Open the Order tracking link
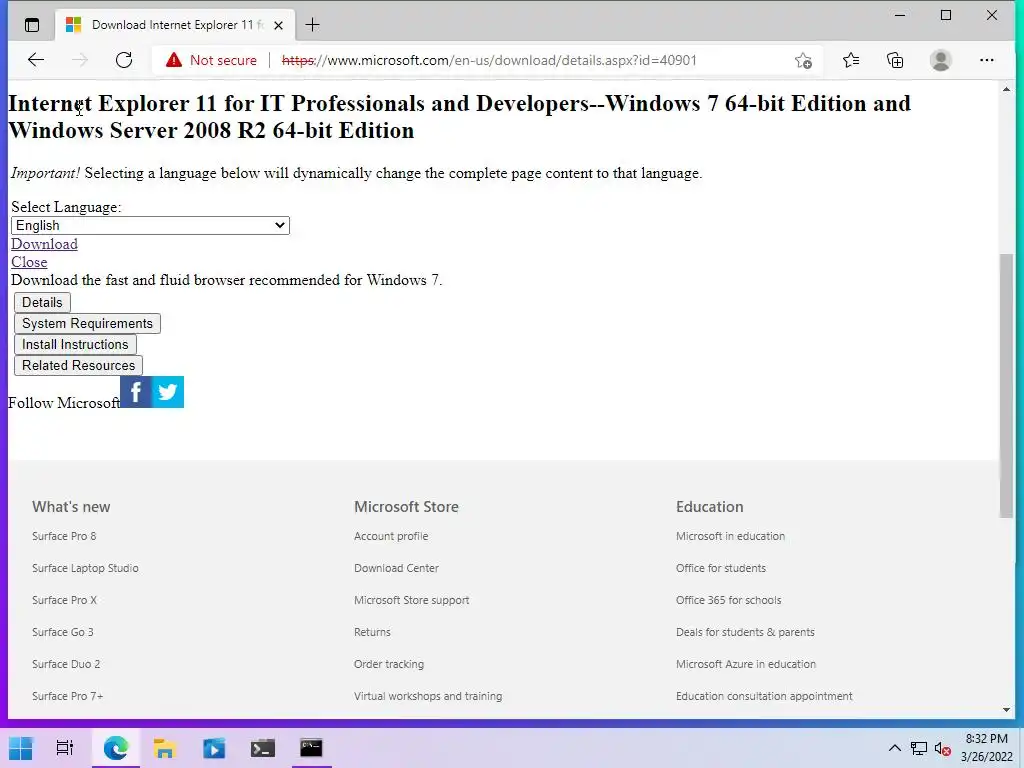This screenshot has height=768, width=1024. pos(389,664)
